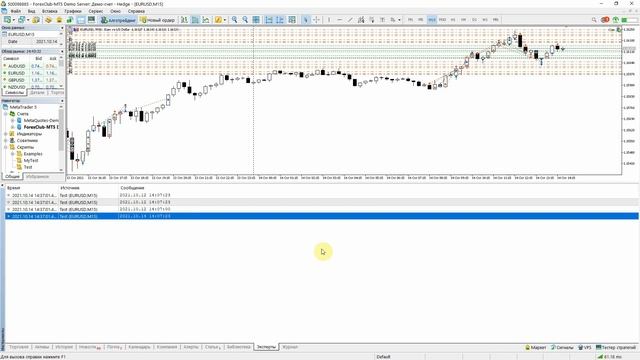
Task: Select the EURUSD row in Market Watch
Action: [x=31, y=73]
